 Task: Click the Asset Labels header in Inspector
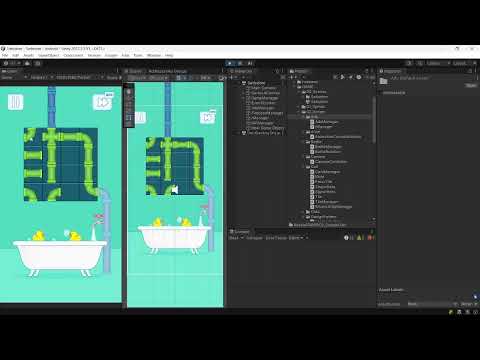pos(391,290)
